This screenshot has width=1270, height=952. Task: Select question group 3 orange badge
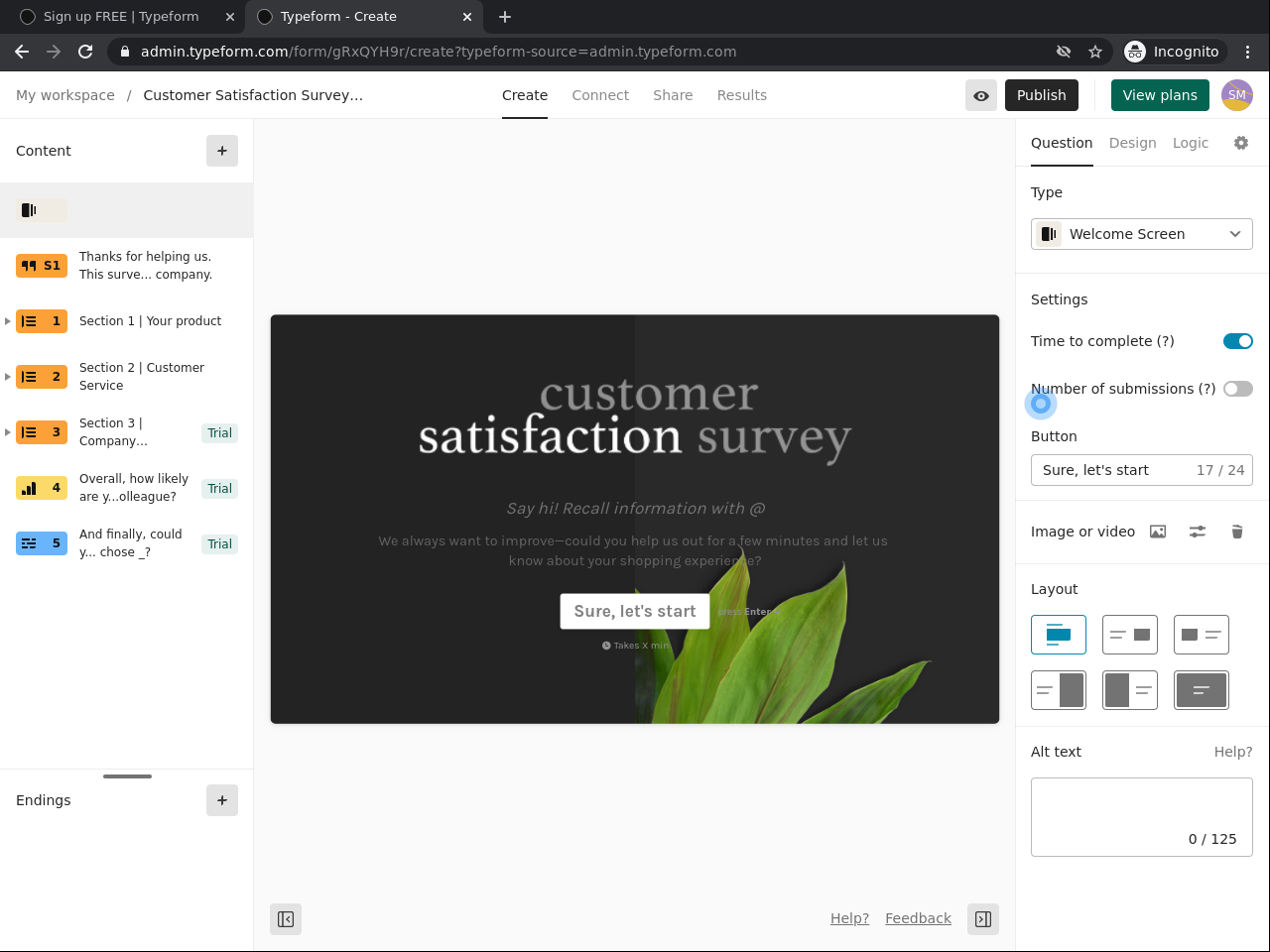coord(42,432)
